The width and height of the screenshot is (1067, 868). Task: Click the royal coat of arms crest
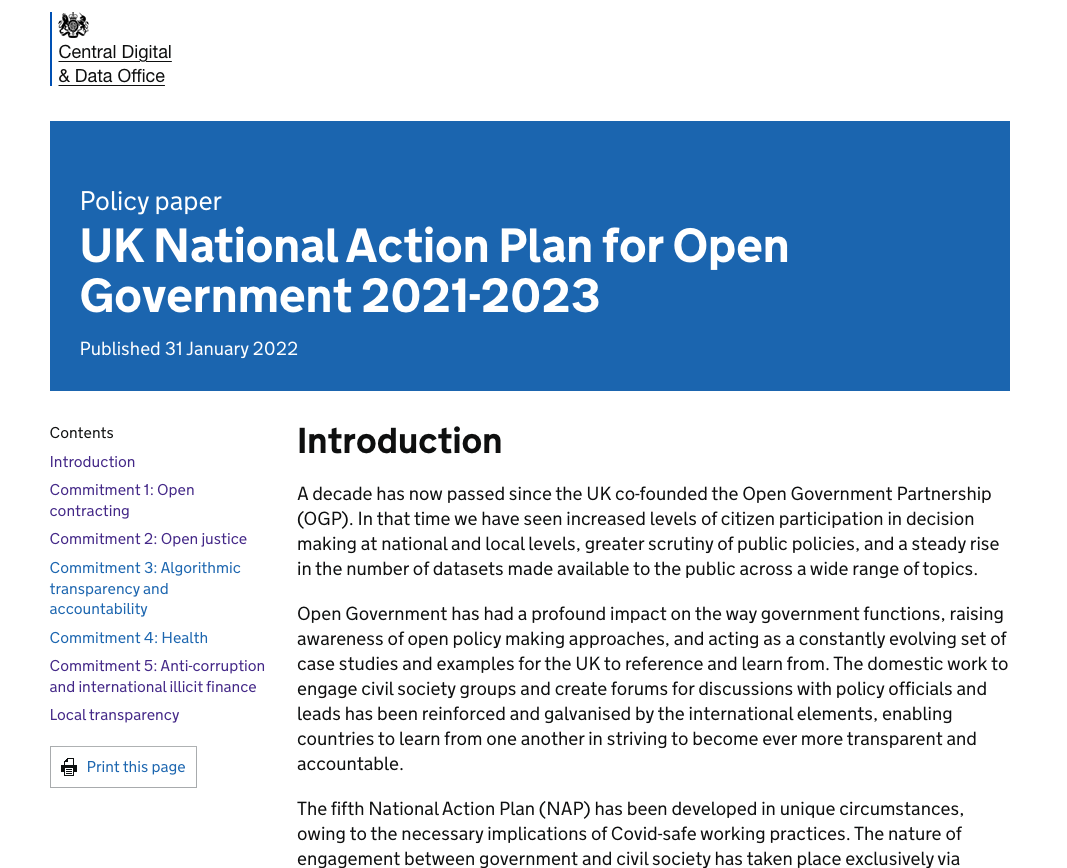(x=73, y=26)
